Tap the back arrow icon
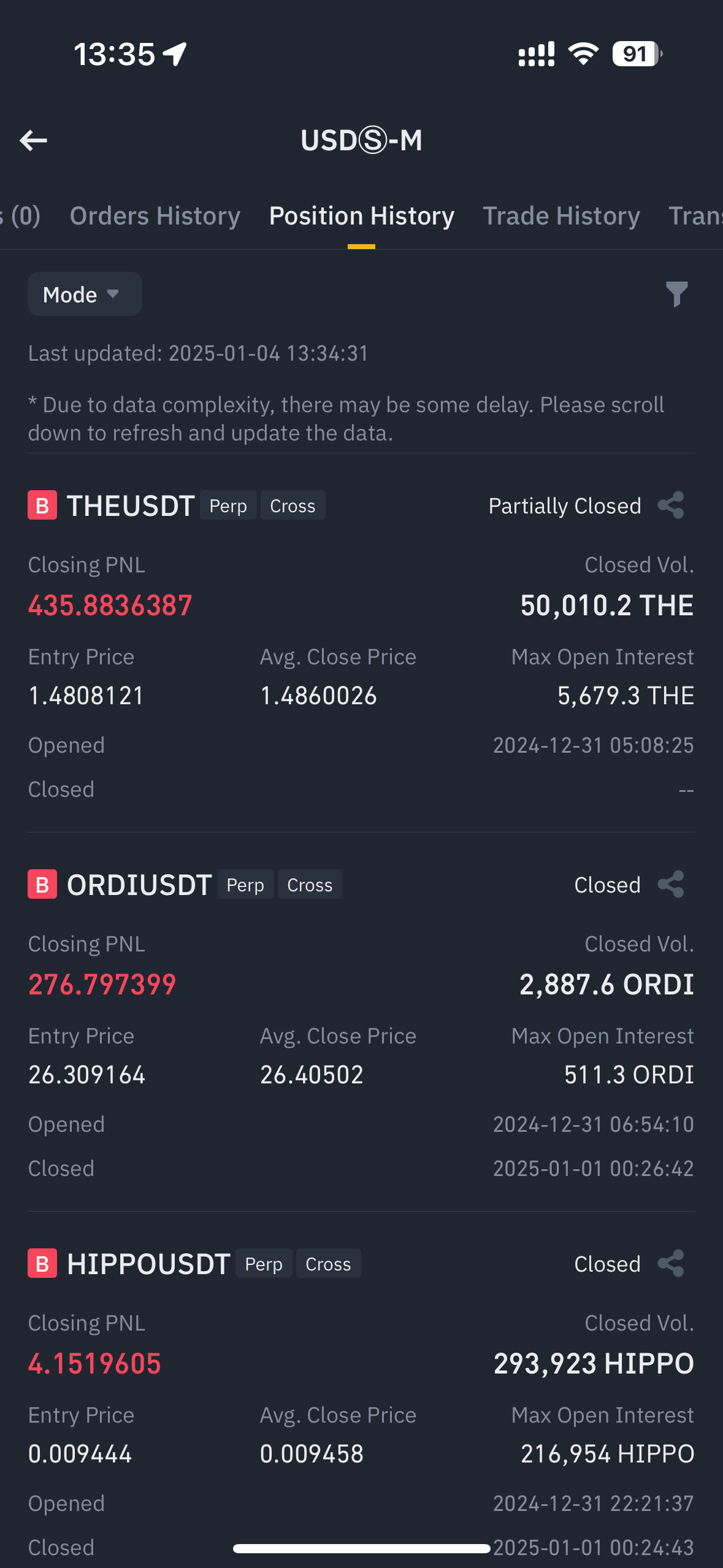 [x=34, y=140]
